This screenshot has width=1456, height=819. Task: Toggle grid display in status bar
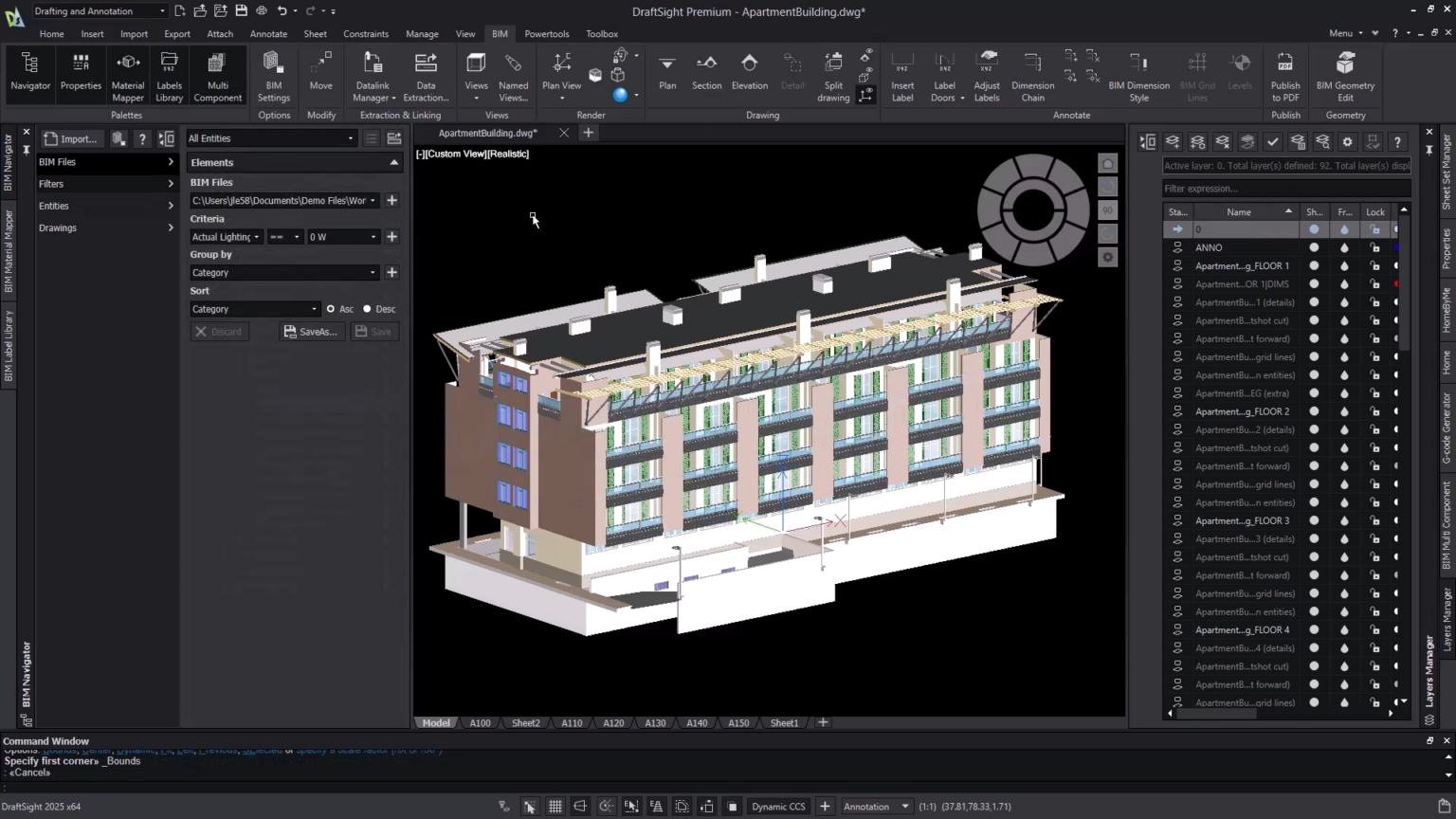click(x=555, y=806)
